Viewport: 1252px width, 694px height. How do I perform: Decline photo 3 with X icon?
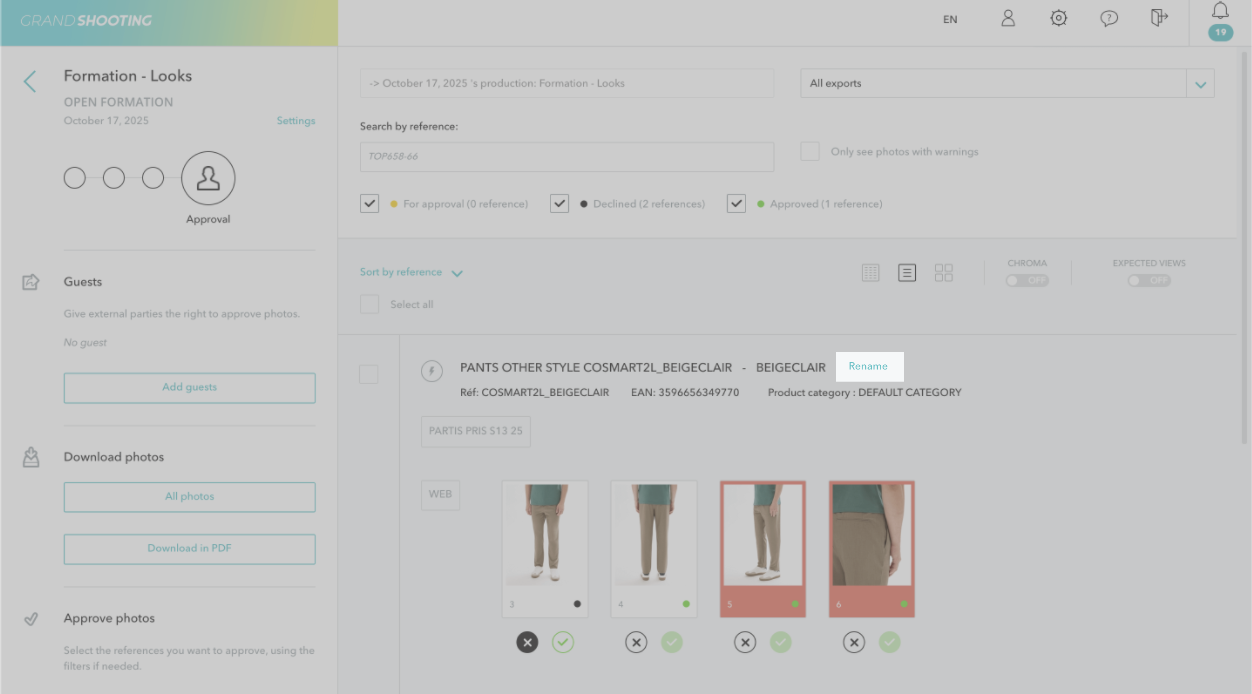(527, 643)
